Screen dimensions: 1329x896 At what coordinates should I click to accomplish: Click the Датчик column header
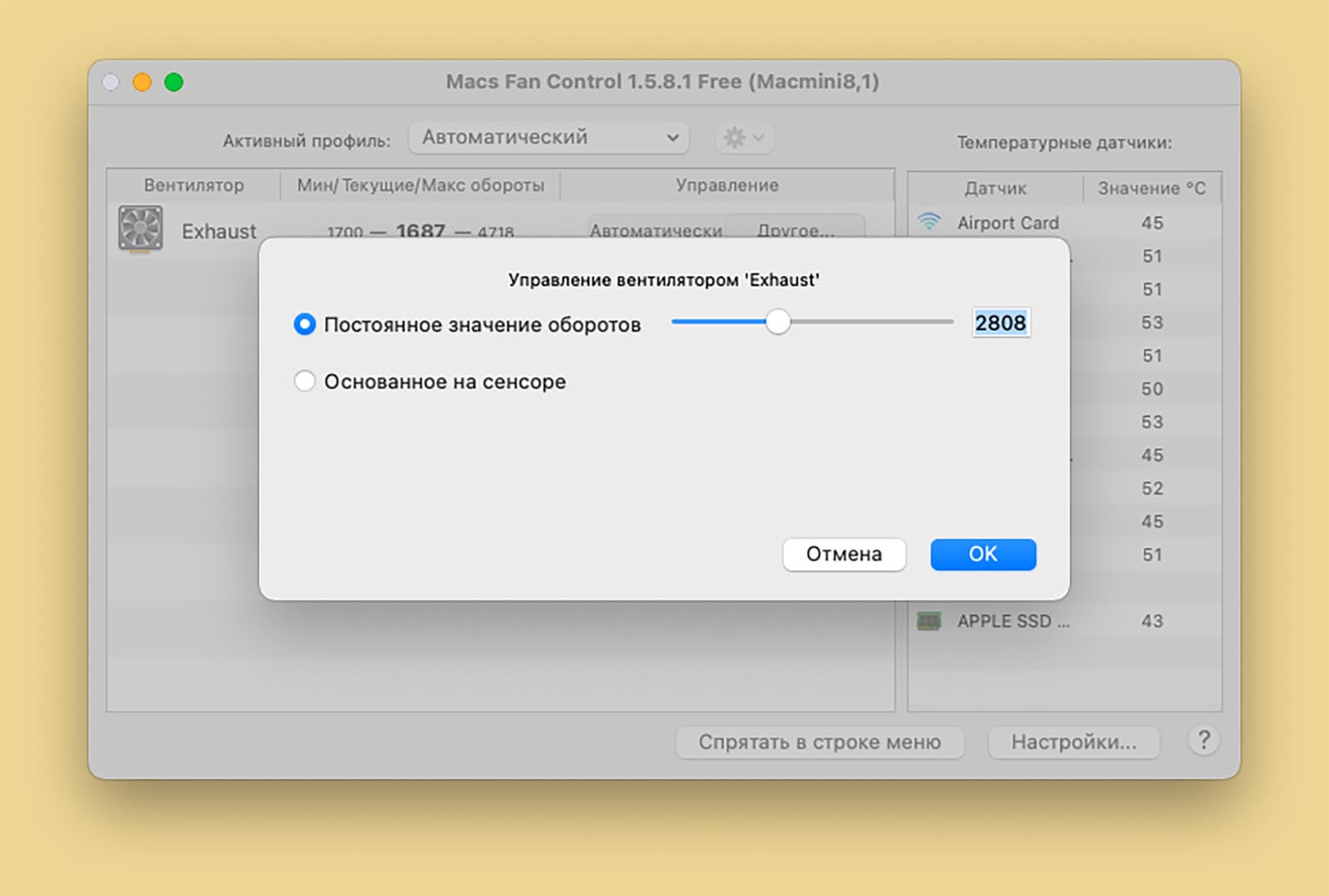[996, 189]
